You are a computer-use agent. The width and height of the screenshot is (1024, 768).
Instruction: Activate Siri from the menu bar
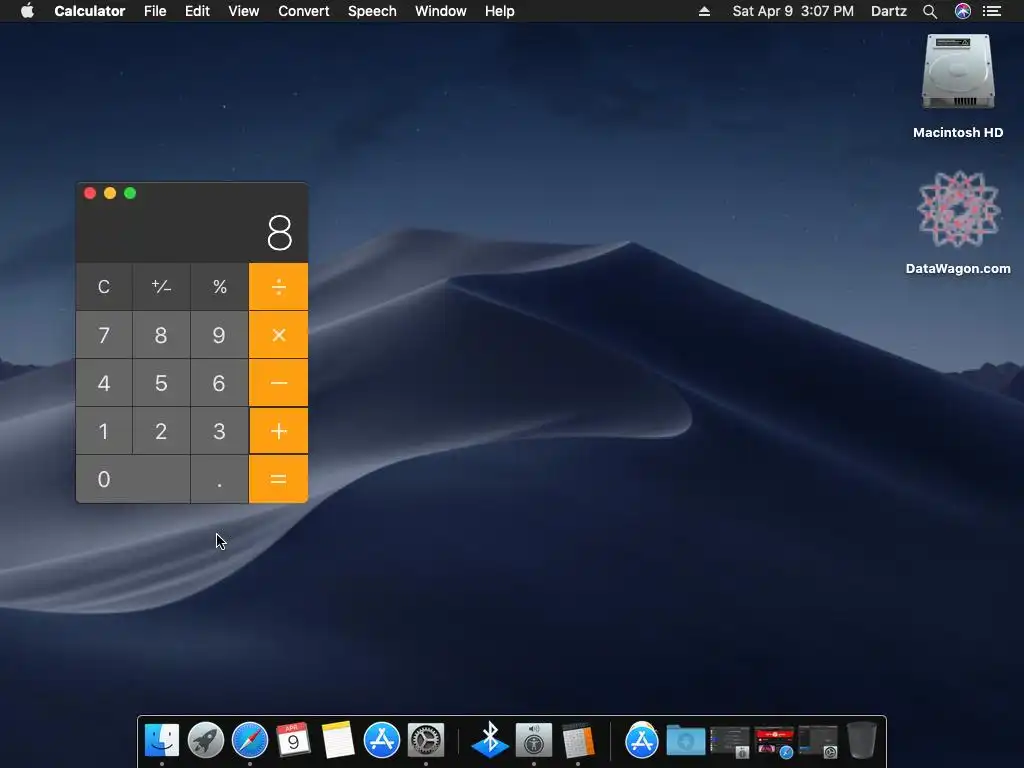(963, 11)
